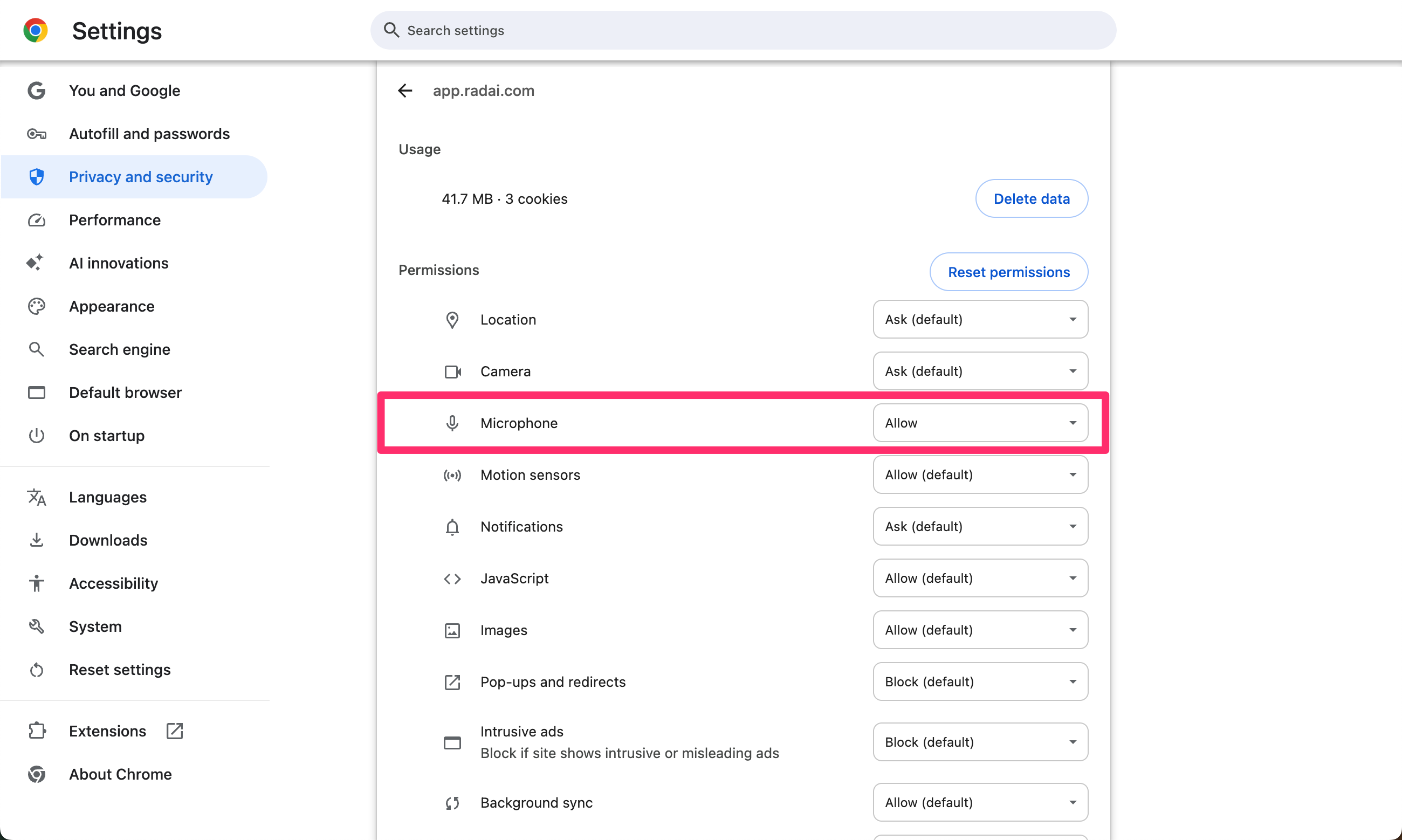Open Accessibility settings
Viewport: 1402px width, 840px height.
[x=134, y=583]
